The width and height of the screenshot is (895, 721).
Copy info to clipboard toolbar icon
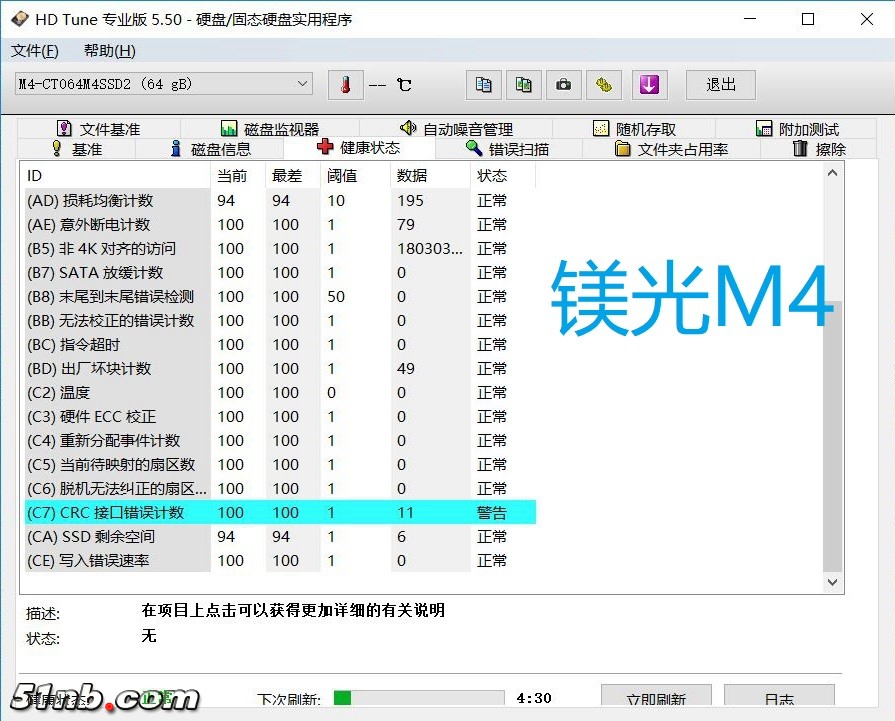pyautogui.click(x=483, y=85)
